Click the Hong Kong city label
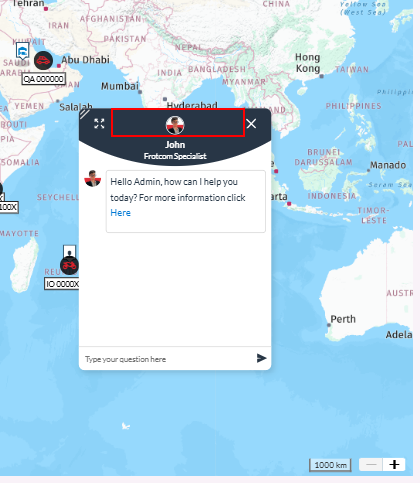Viewport: 420px width, 483px height. [x=308, y=63]
